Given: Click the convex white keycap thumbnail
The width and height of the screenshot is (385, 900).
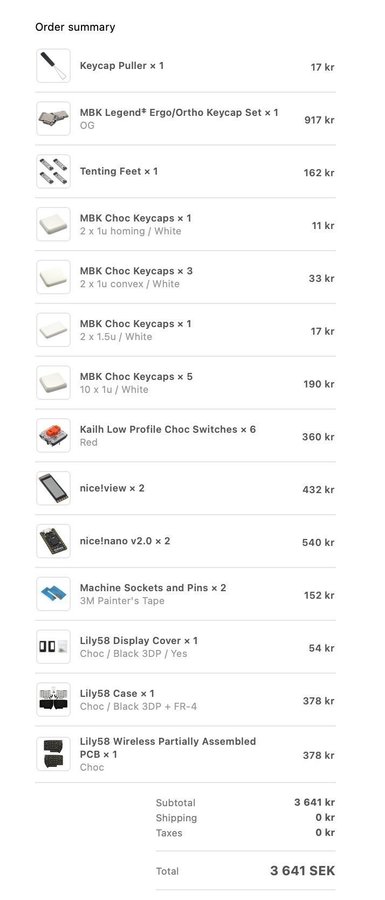Looking at the screenshot, I should [x=53, y=277].
